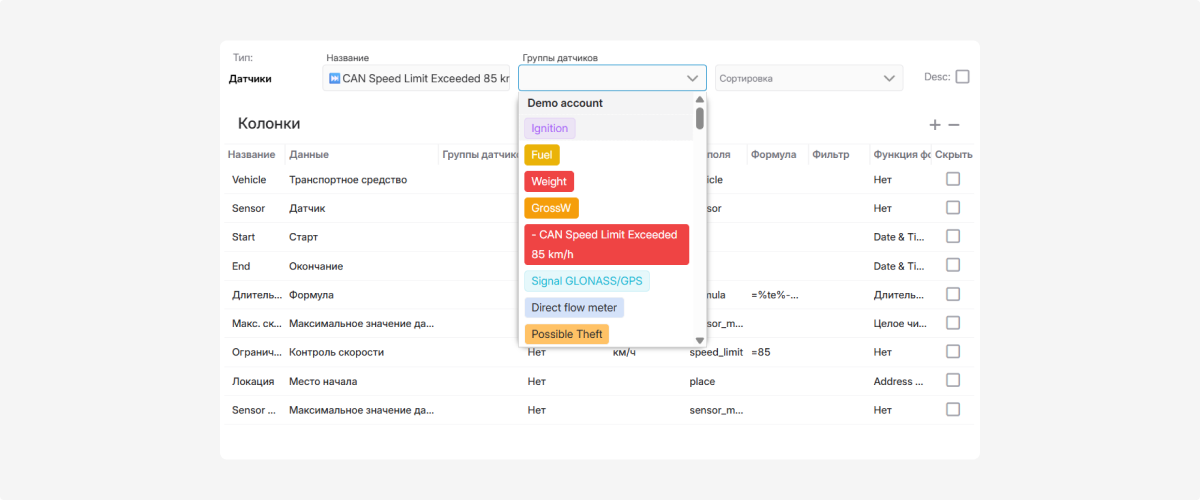Check the Скрыть box for the End row

coord(953,265)
